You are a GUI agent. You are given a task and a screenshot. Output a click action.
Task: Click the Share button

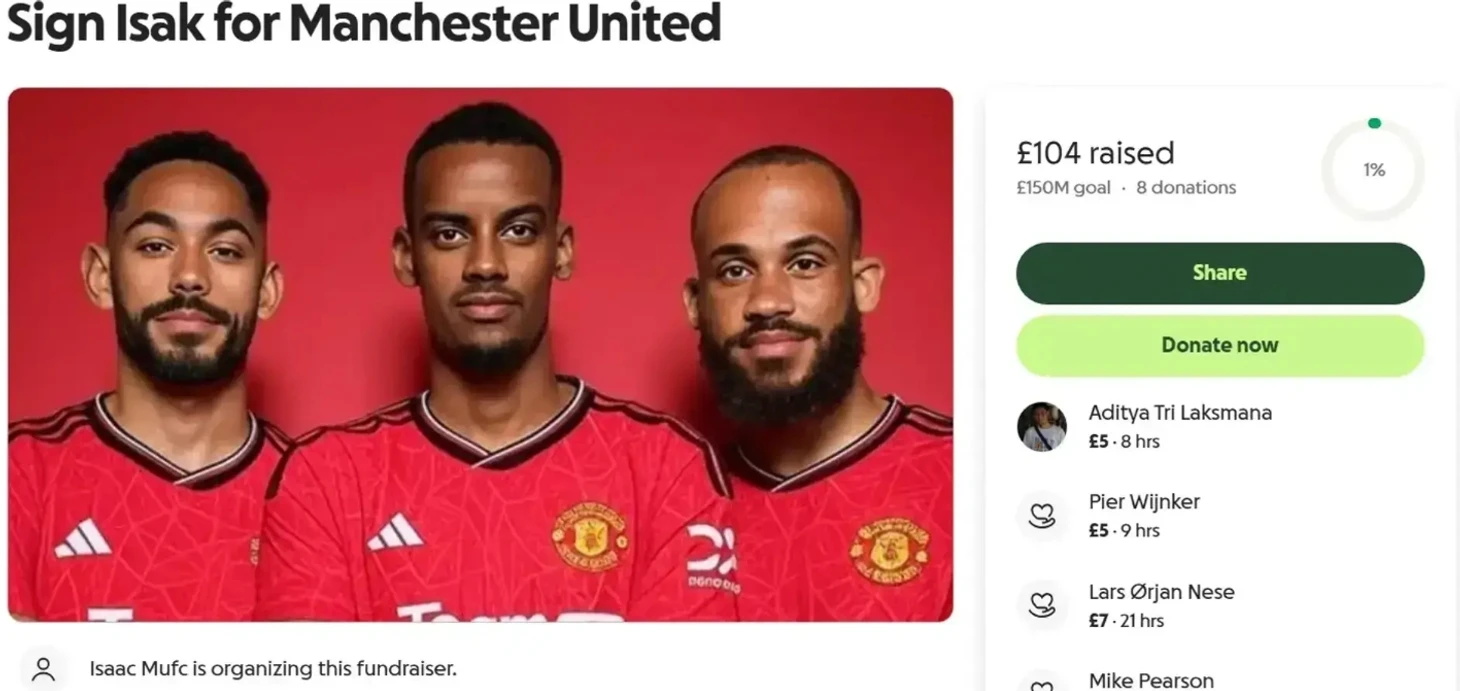pyautogui.click(x=1220, y=273)
